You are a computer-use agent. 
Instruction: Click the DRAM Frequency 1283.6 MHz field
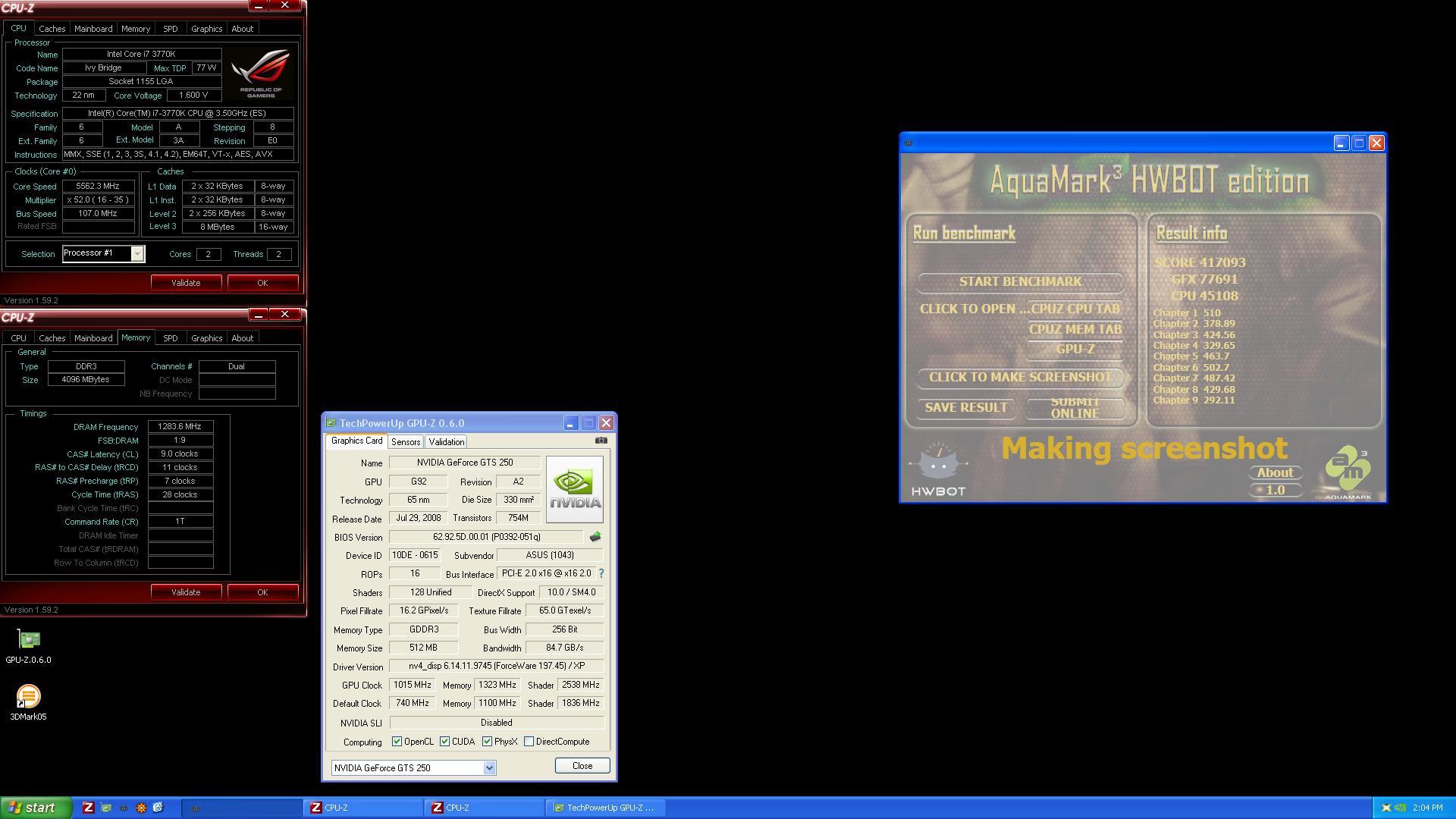click(180, 427)
